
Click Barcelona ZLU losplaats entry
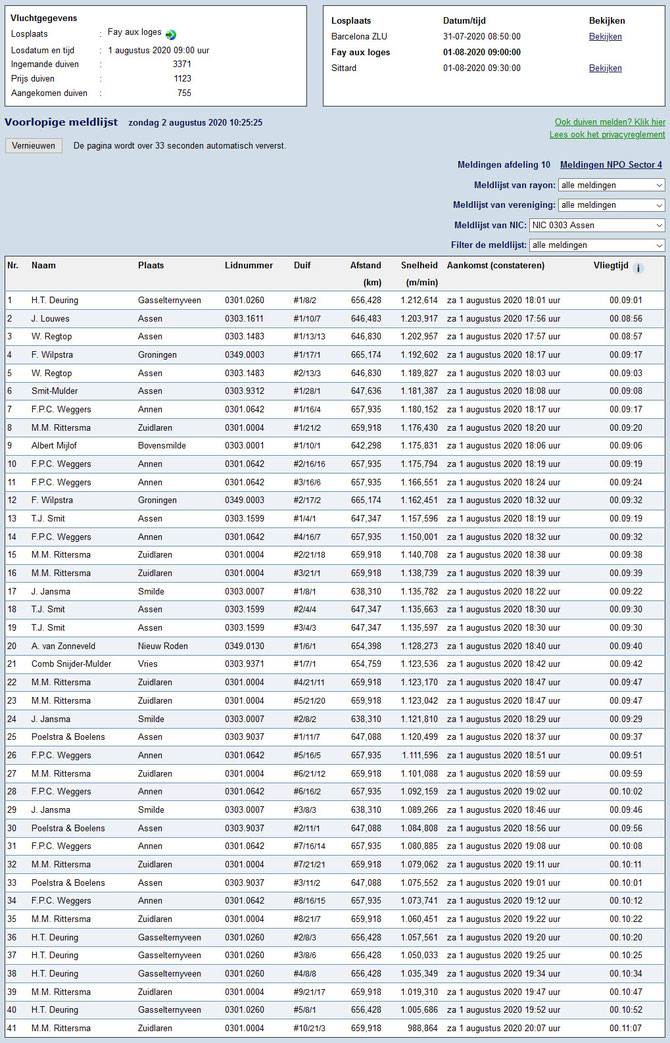pos(359,37)
